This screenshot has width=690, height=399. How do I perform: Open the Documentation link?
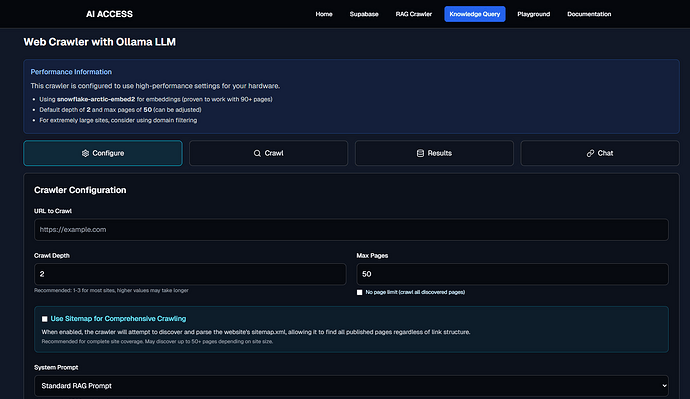589,14
